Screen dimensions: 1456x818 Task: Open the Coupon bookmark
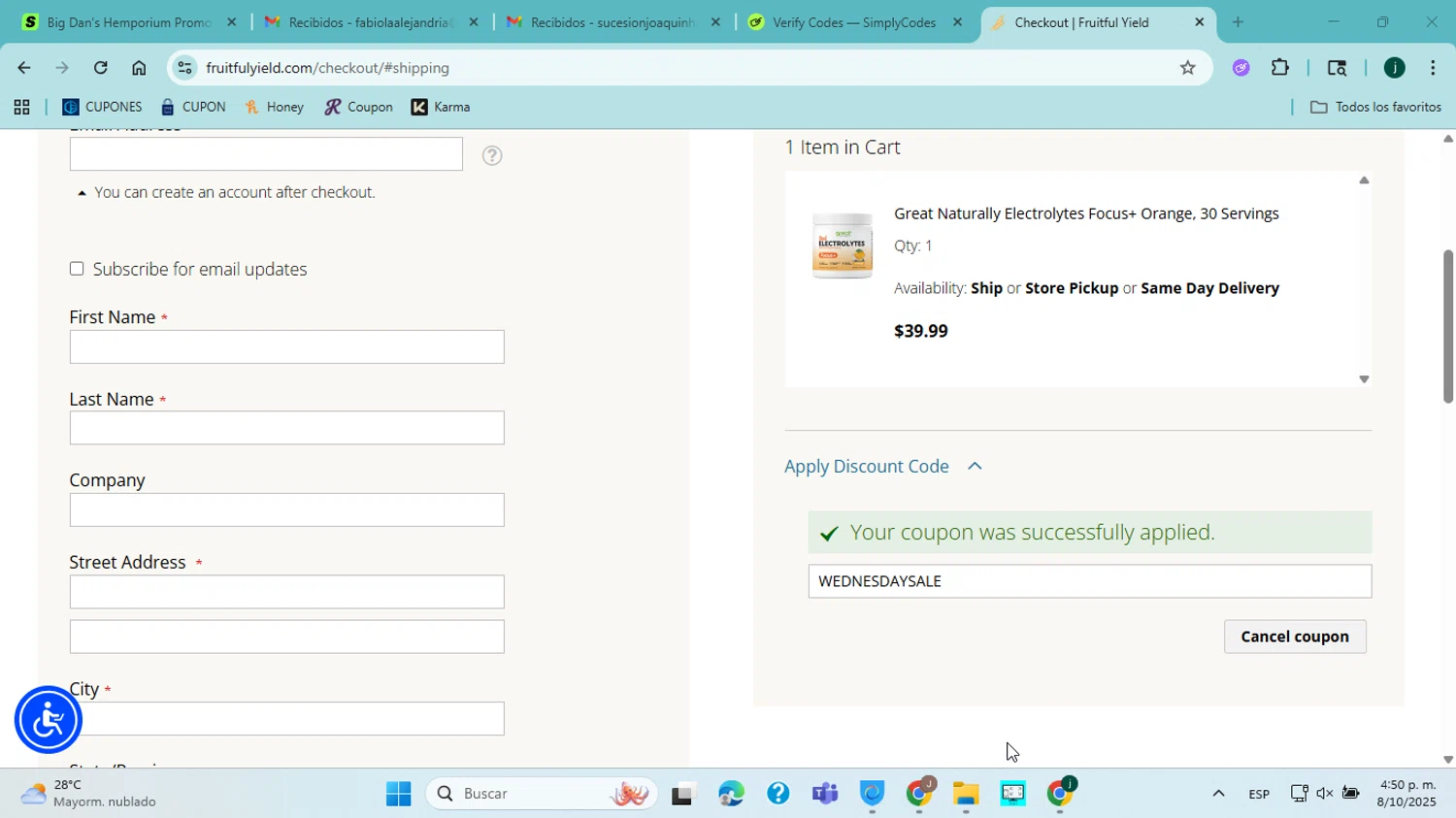[x=358, y=108]
